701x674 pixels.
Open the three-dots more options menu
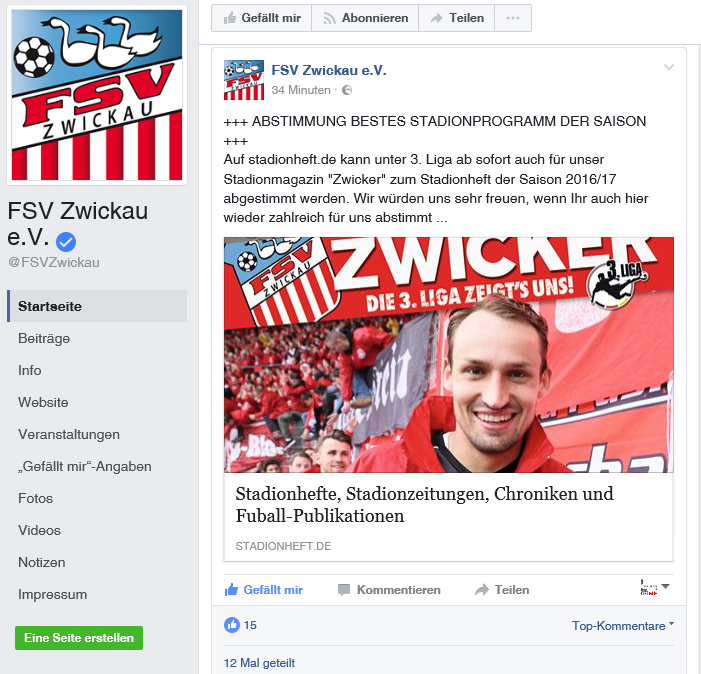[513, 18]
